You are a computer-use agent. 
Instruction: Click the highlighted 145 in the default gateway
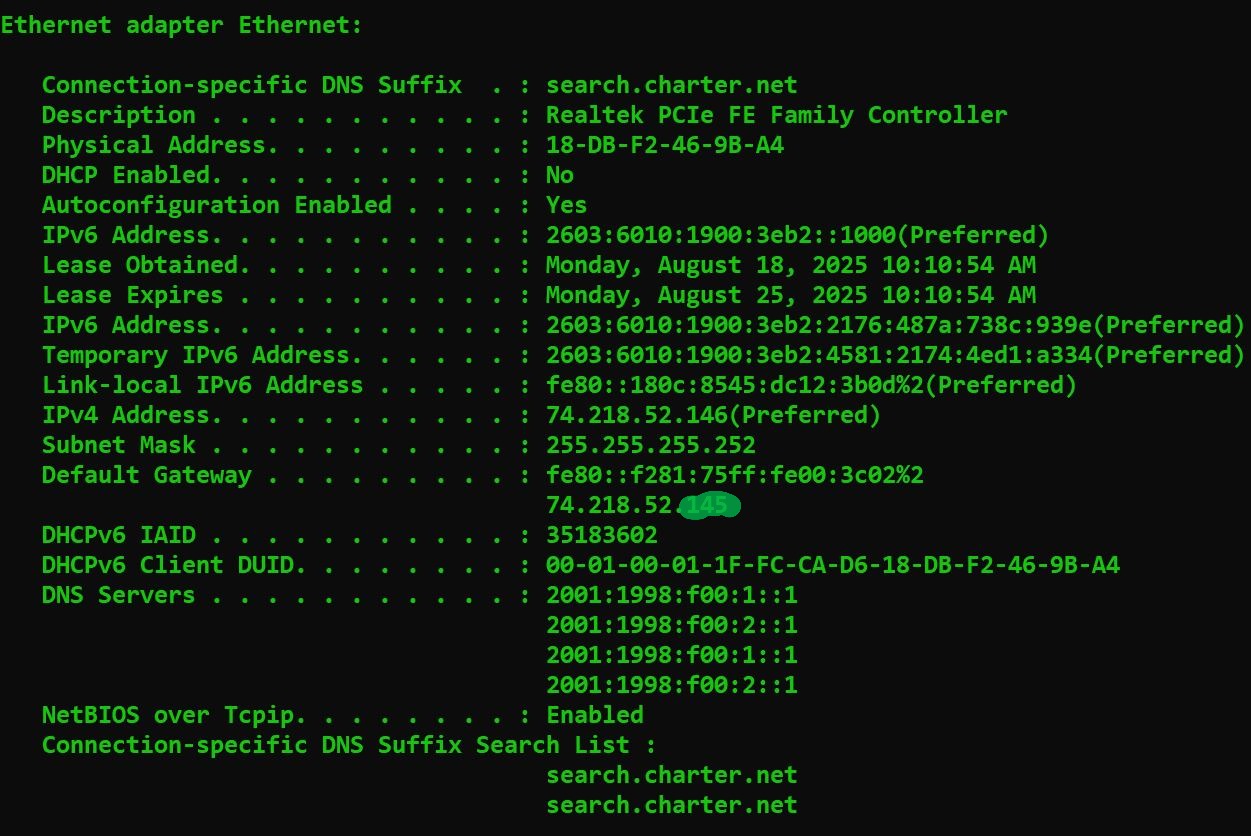[x=708, y=506]
